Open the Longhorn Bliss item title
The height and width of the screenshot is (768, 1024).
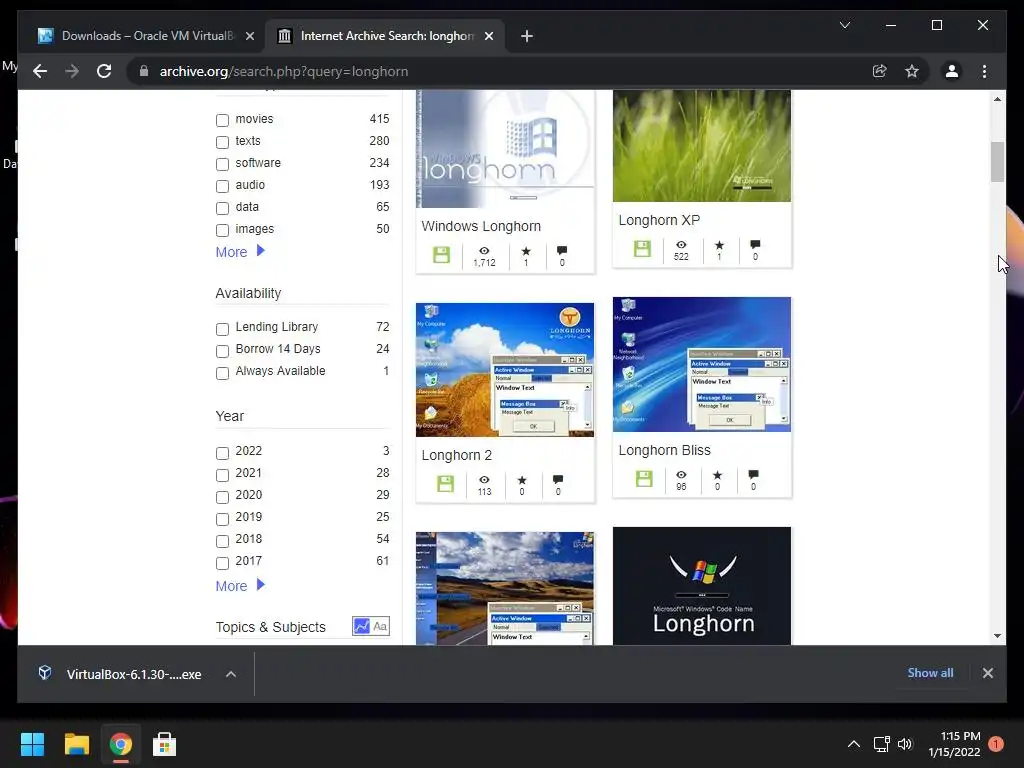[x=664, y=450]
